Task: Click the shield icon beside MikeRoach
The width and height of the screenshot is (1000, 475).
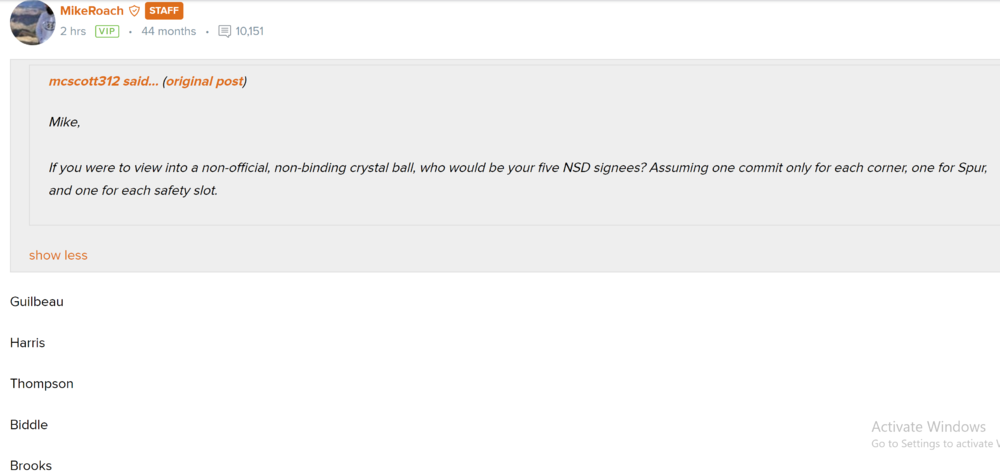Action: coord(135,11)
